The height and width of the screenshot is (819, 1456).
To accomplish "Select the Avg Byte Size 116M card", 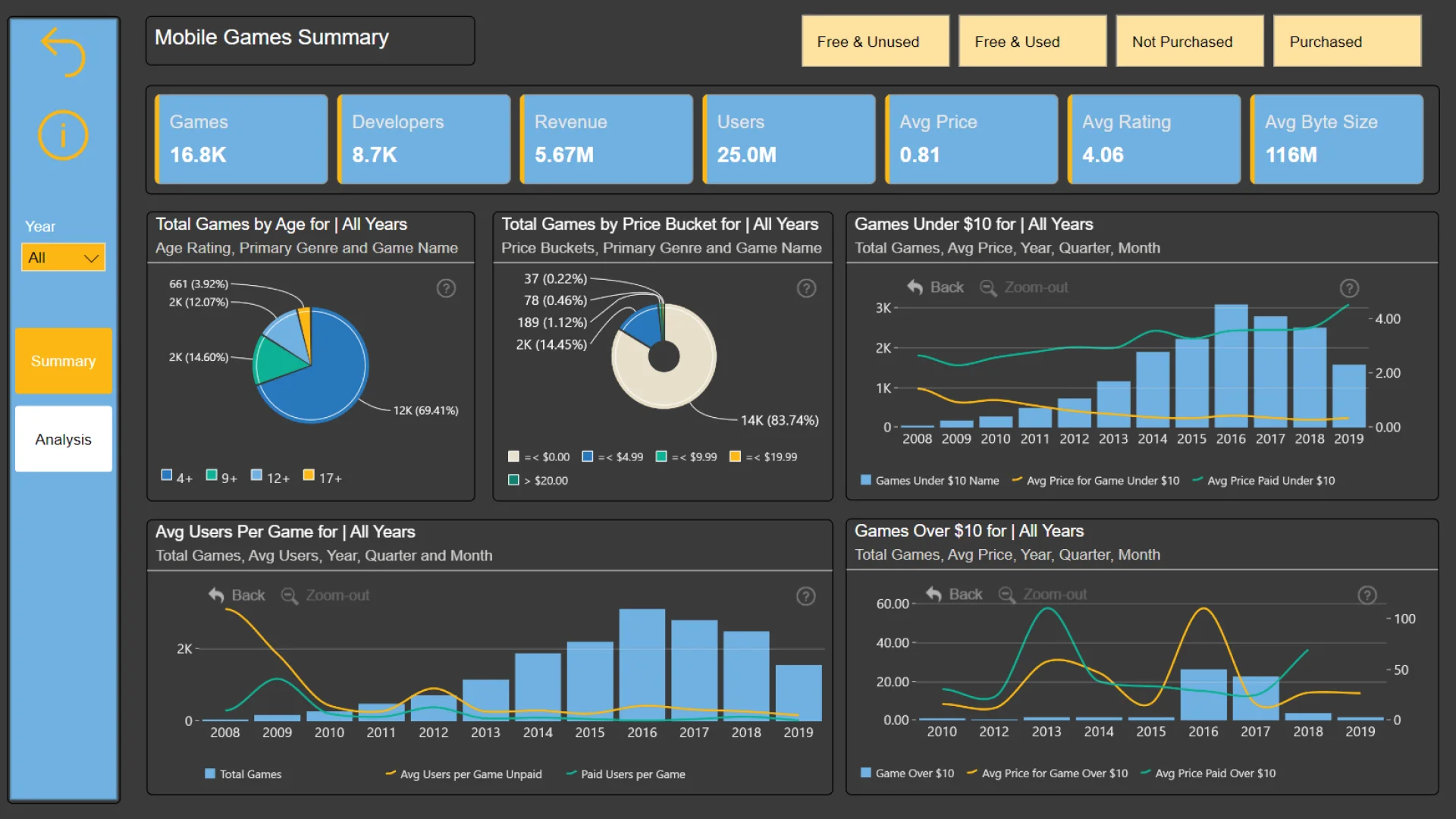I will (1337, 140).
